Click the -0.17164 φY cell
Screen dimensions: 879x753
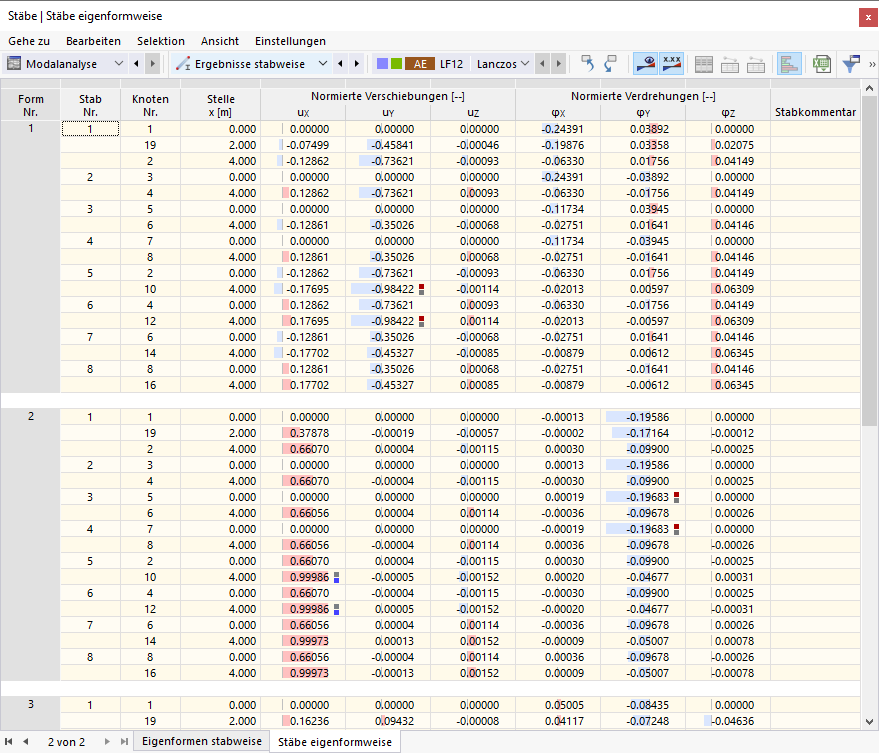(x=643, y=433)
